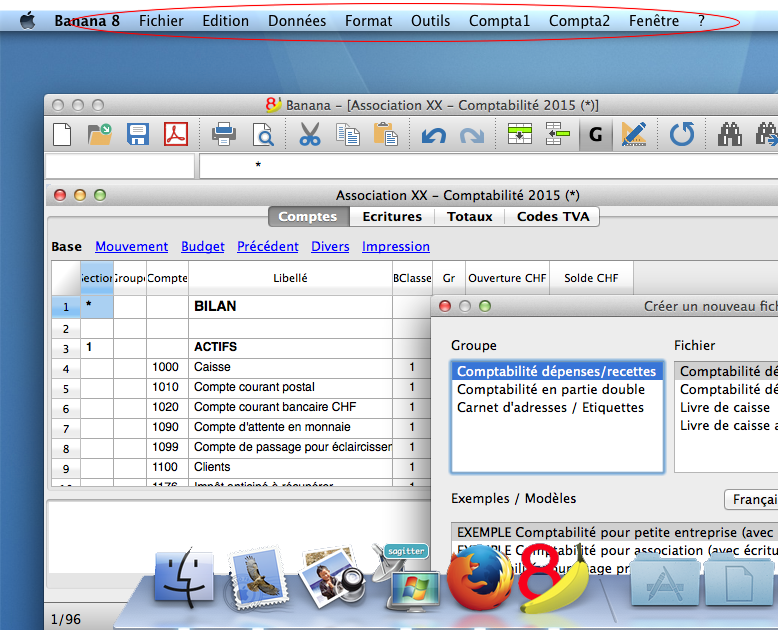
Task: Click the Print preview magnifier icon
Action: coord(263,134)
